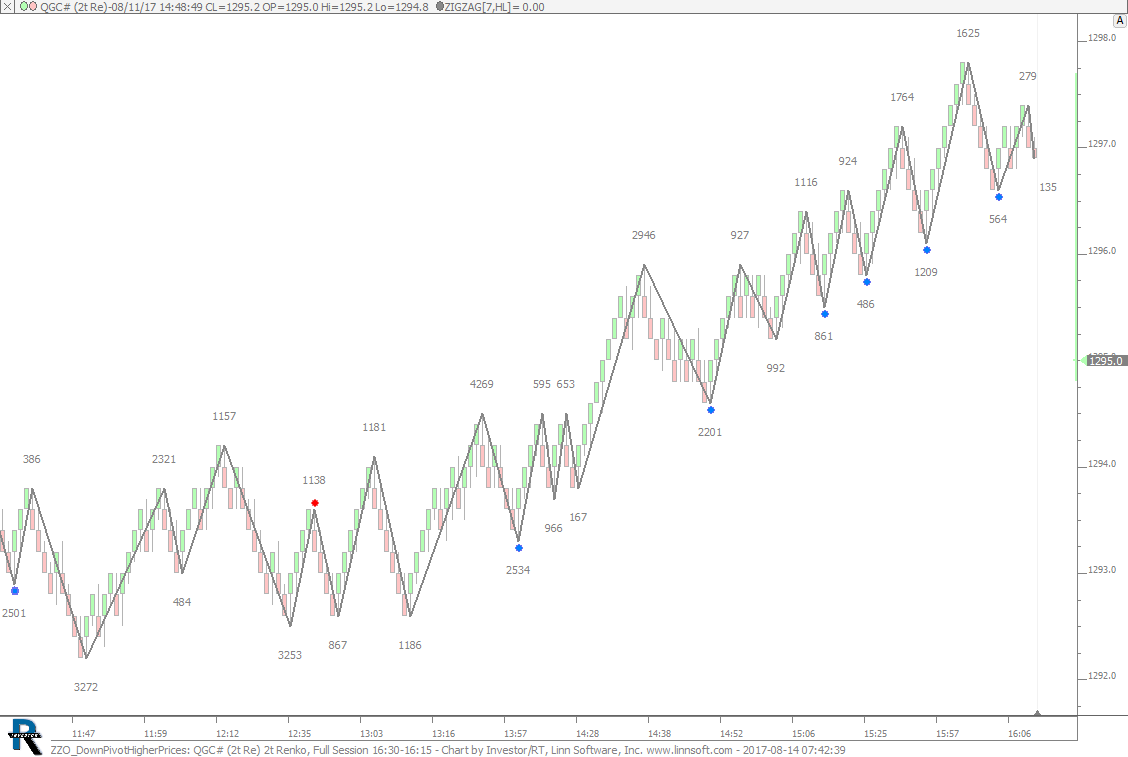Click the 12:35 time axis label
Screen dimensions: 1128x757
click(x=299, y=733)
